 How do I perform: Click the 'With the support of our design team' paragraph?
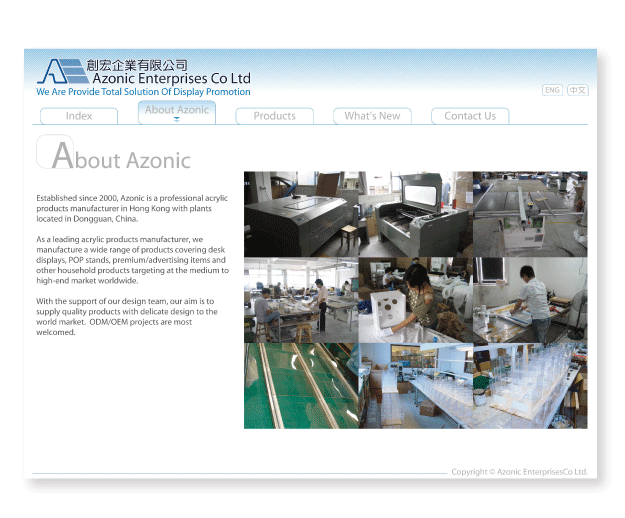pyautogui.click(x=127, y=317)
